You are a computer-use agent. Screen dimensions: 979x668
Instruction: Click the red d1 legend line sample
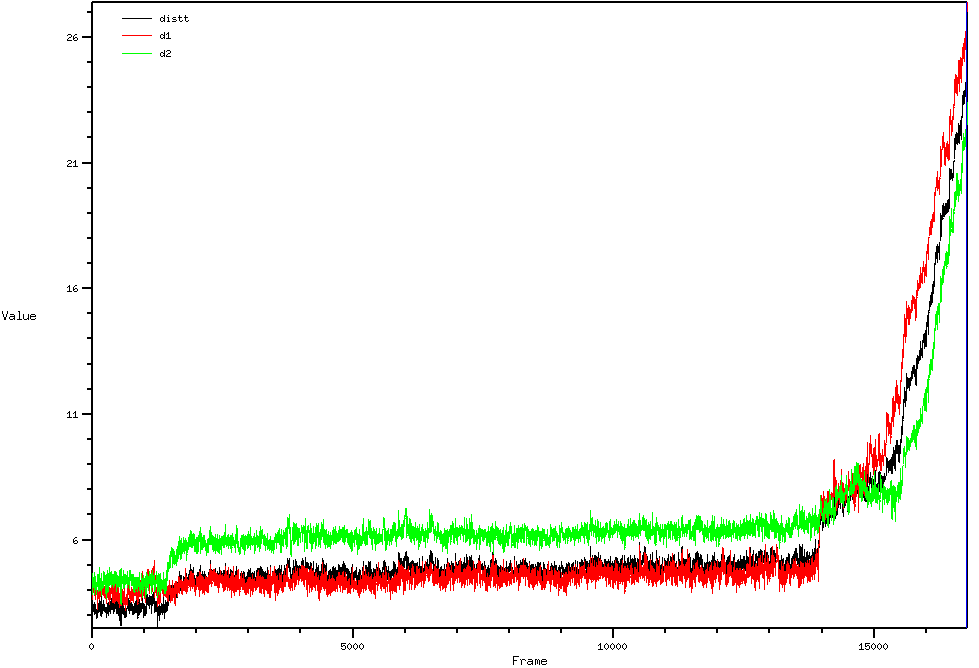137,36
